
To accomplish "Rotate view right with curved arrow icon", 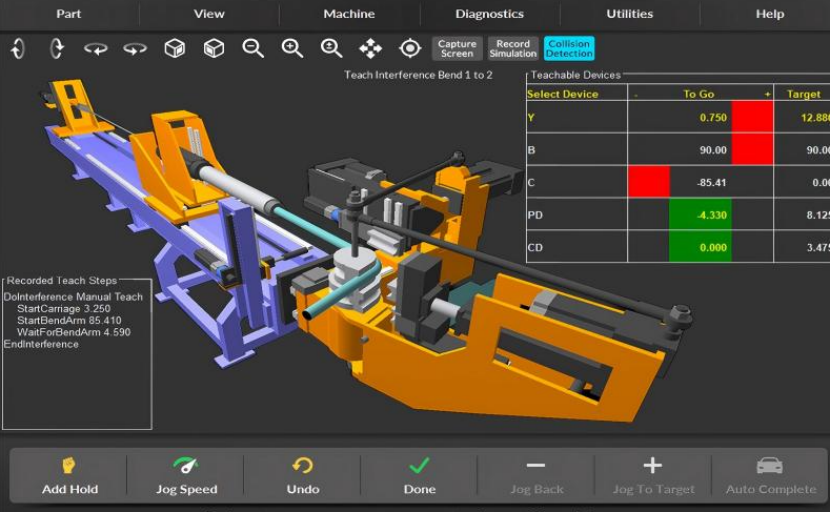I will click(135, 49).
